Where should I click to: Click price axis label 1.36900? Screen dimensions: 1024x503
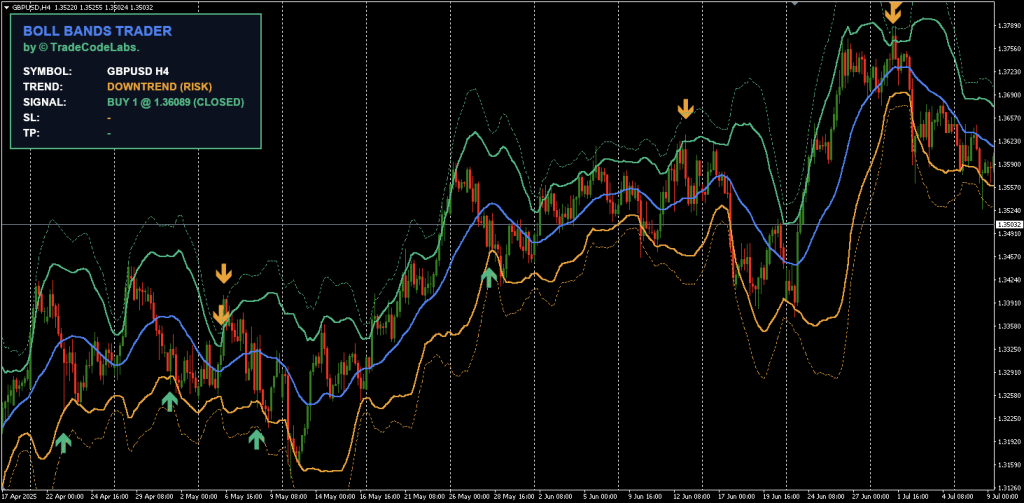coord(1009,95)
